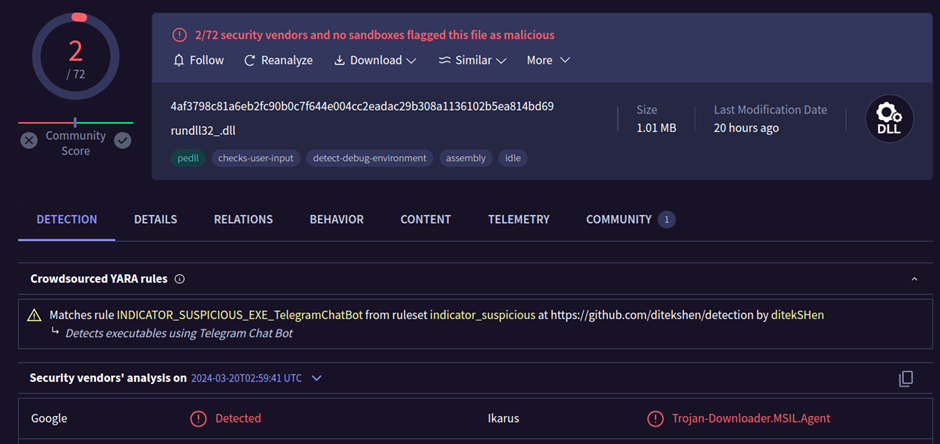Screen dimensions: 940x444
Task: Click the Follow bell button
Action: point(198,60)
